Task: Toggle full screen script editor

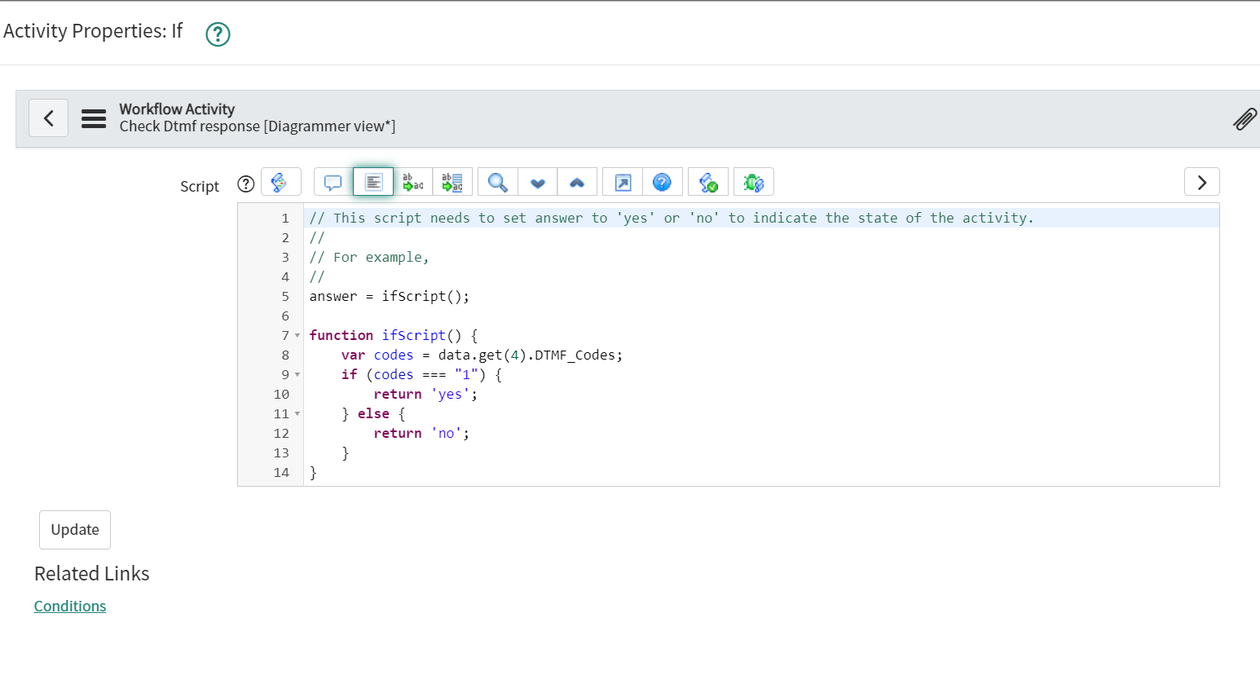Action: pos(622,182)
